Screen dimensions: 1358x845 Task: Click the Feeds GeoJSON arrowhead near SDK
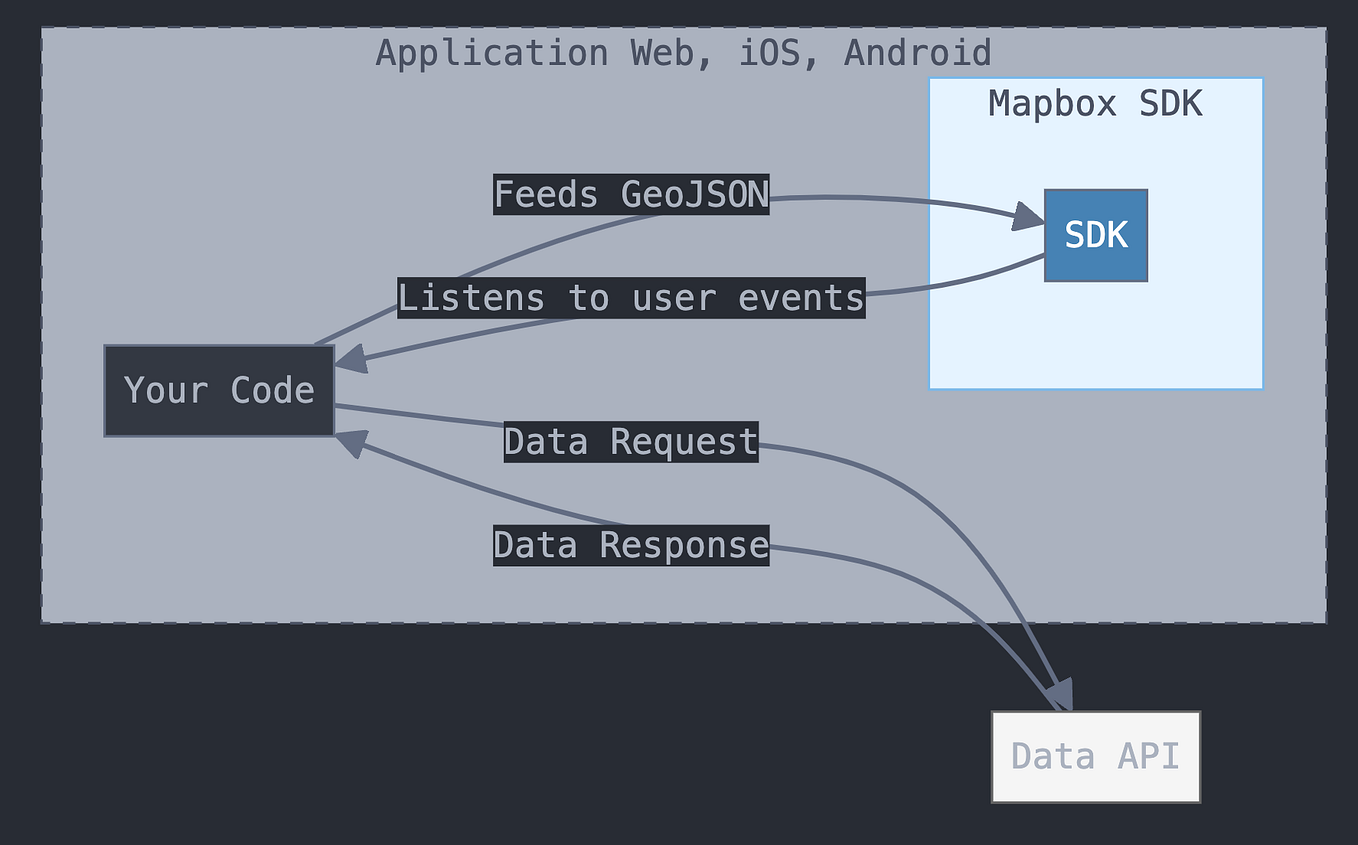pos(1025,215)
